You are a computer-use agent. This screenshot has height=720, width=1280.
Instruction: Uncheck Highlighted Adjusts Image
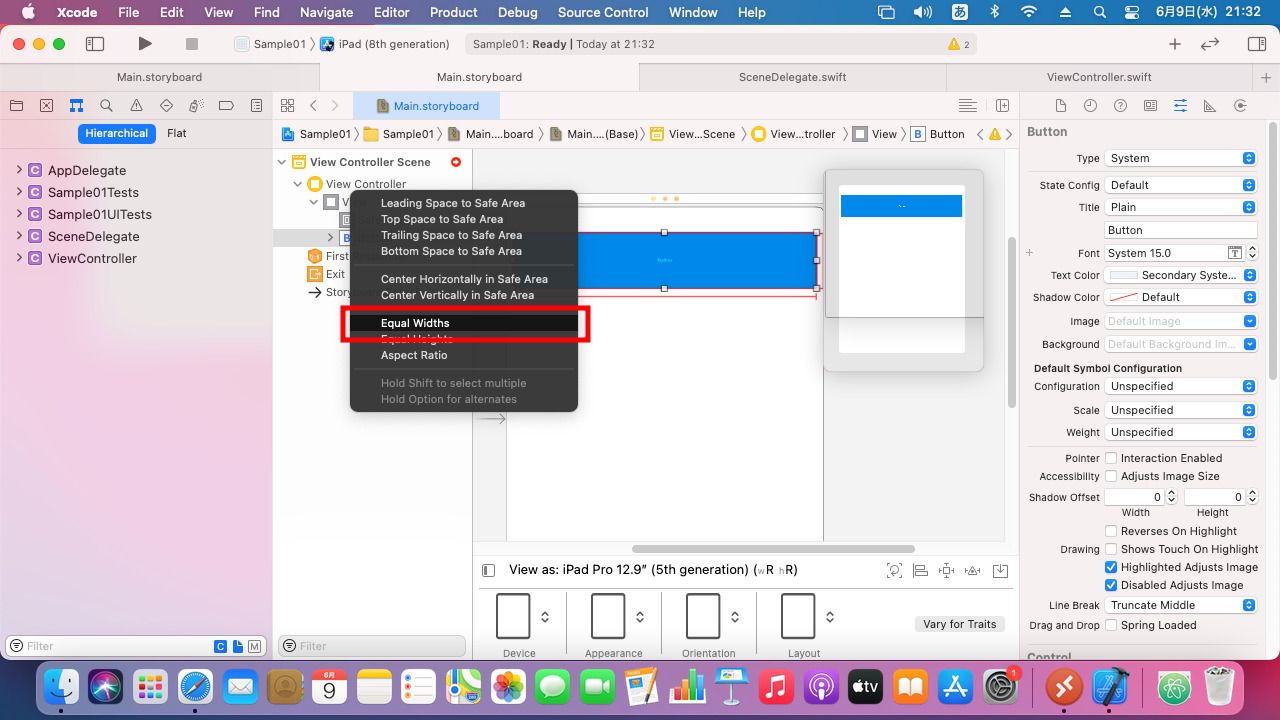point(1111,567)
